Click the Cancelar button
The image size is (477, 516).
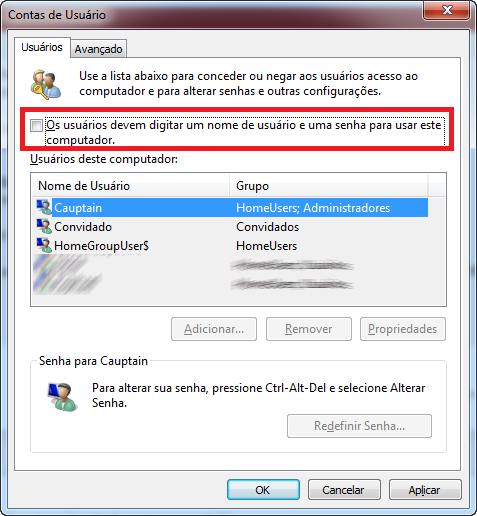(344, 489)
